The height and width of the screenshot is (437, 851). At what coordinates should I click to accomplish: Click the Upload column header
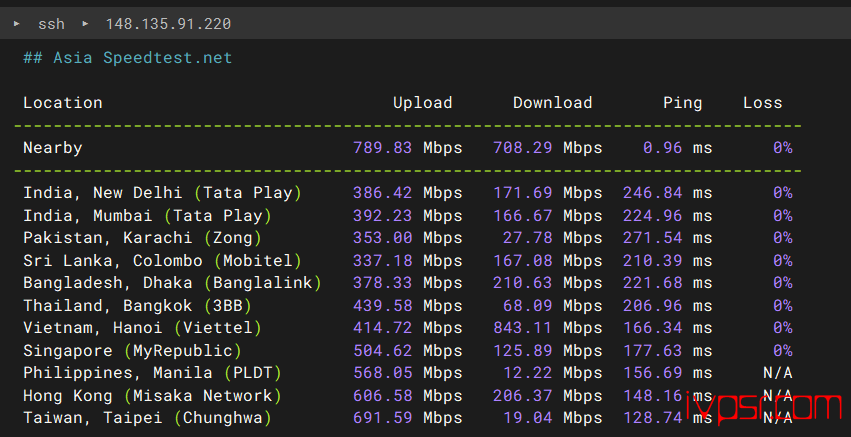422,103
